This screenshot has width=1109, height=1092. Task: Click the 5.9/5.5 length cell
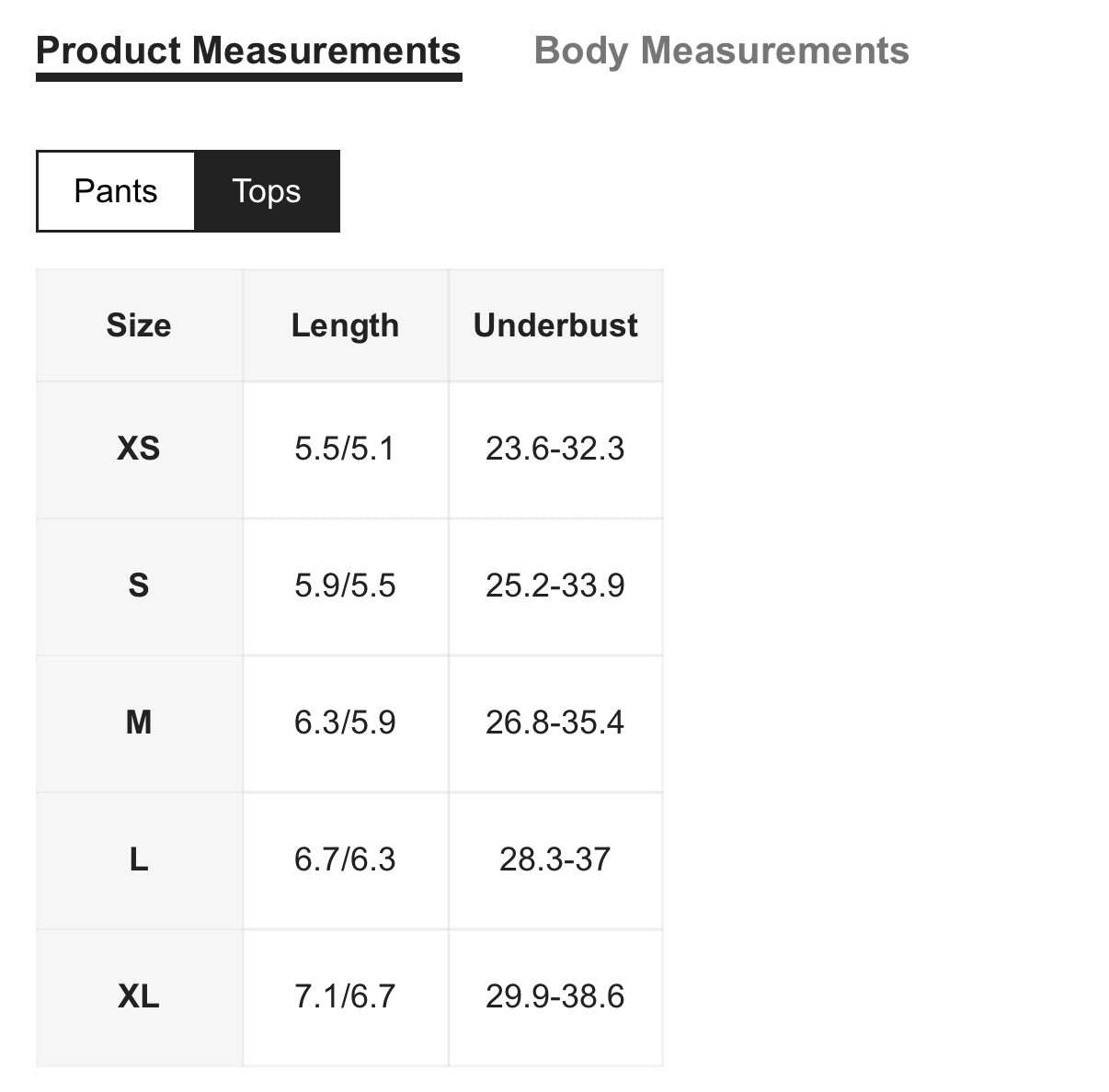tap(345, 586)
